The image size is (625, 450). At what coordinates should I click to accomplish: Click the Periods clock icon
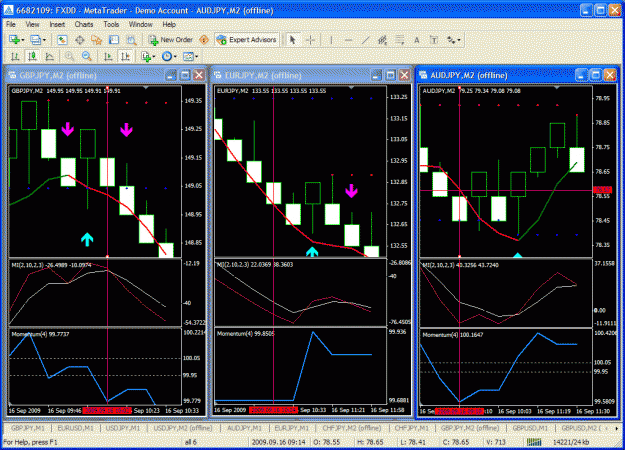(x=167, y=57)
